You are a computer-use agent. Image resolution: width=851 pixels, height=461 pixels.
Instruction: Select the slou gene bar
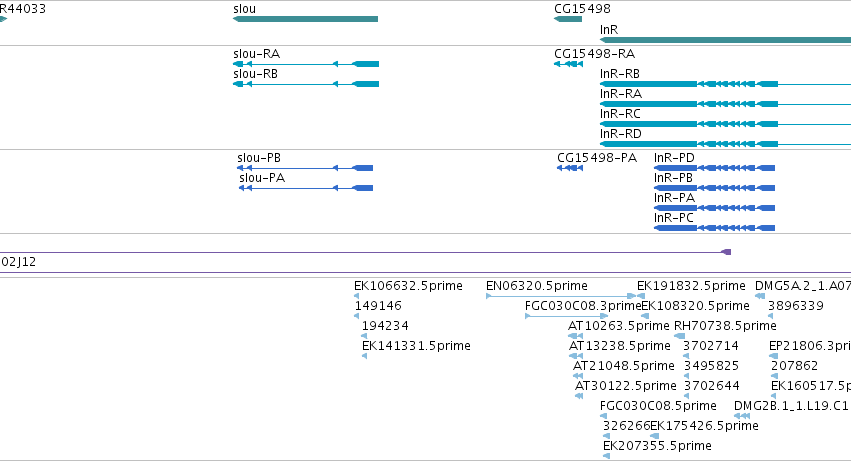[306, 19]
